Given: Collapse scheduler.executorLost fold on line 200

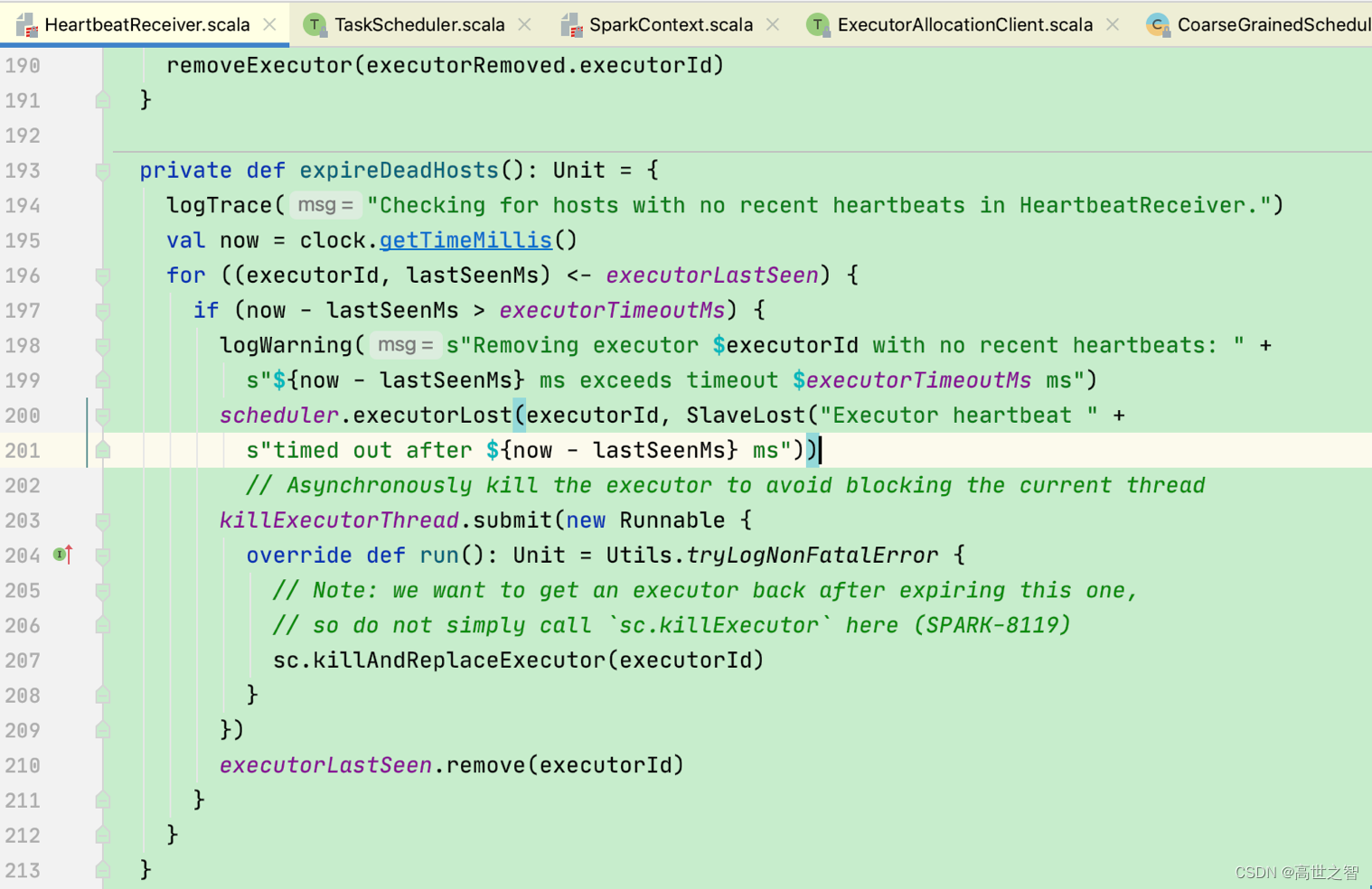Looking at the screenshot, I should [103, 416].
